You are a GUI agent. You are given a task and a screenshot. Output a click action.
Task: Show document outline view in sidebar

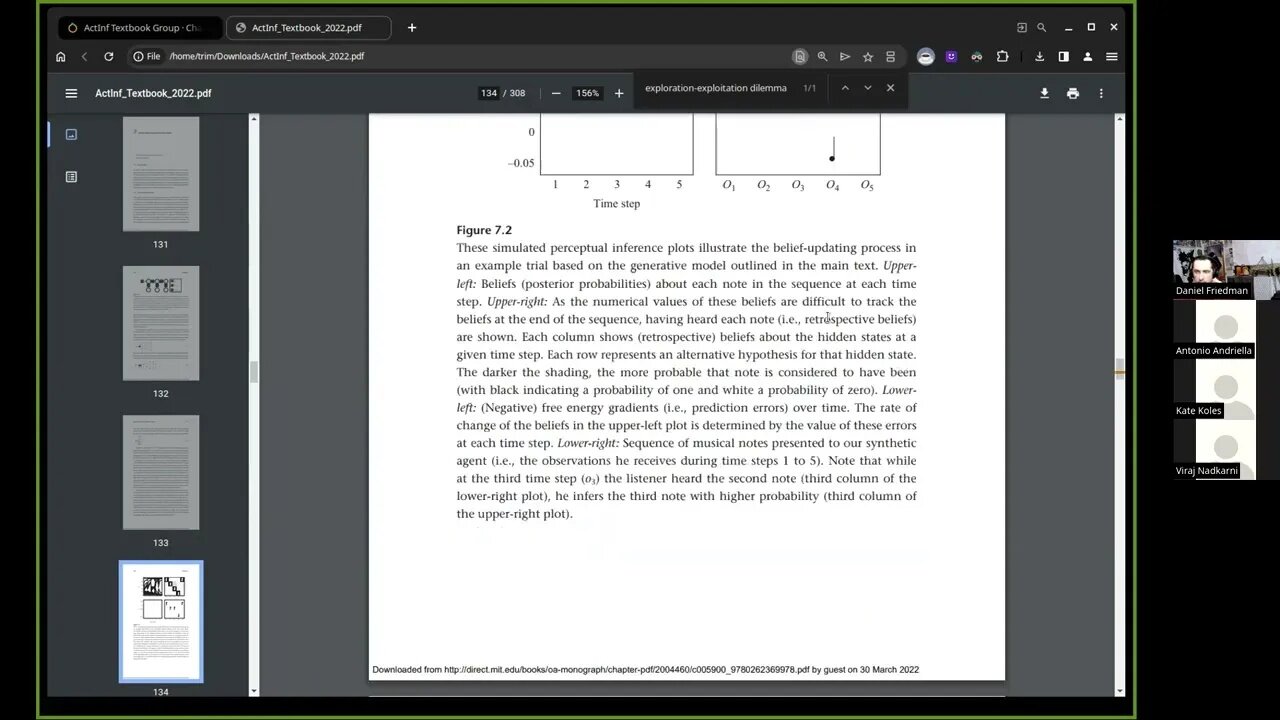[71, 177]
